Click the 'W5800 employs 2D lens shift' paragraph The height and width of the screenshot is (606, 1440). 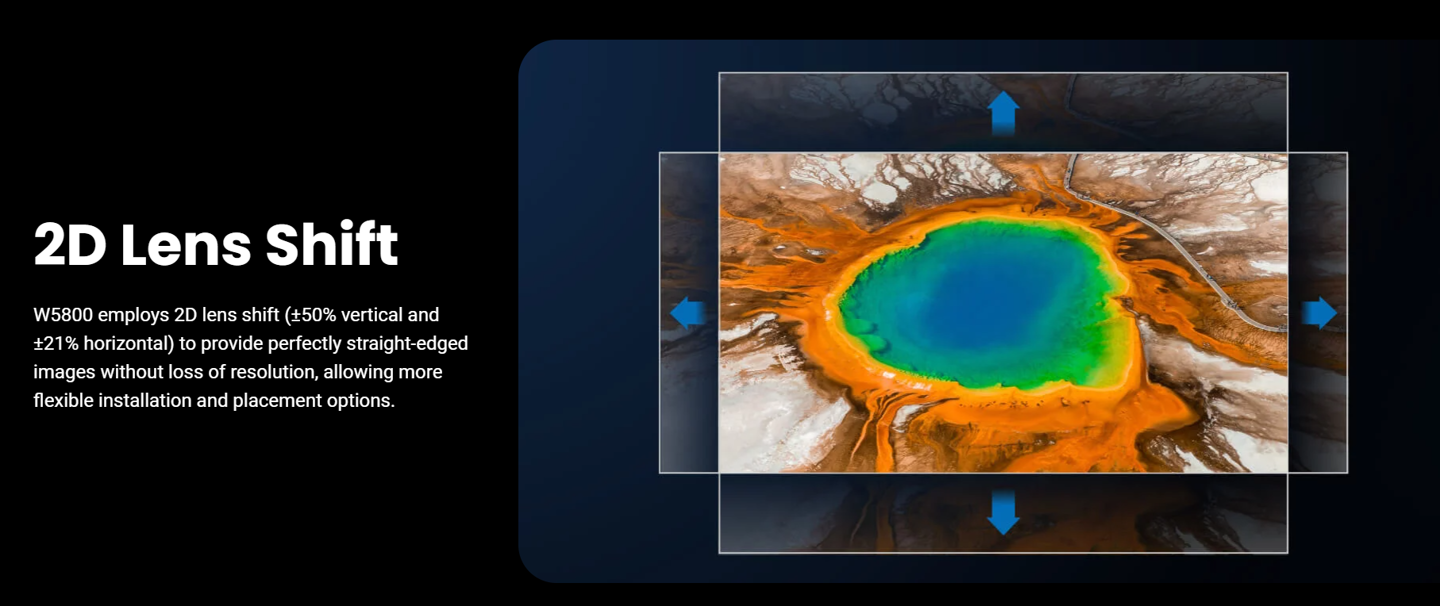(250, 358)
